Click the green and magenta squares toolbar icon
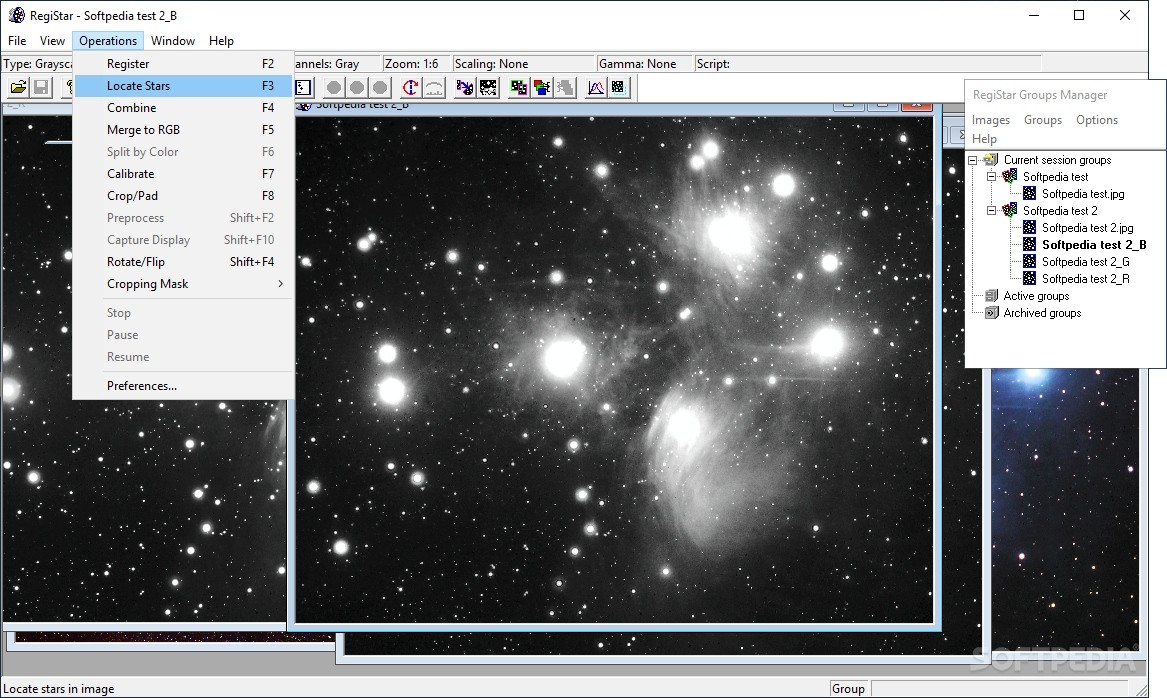This screenshot has height=698, width=1167. click(519, 88)
